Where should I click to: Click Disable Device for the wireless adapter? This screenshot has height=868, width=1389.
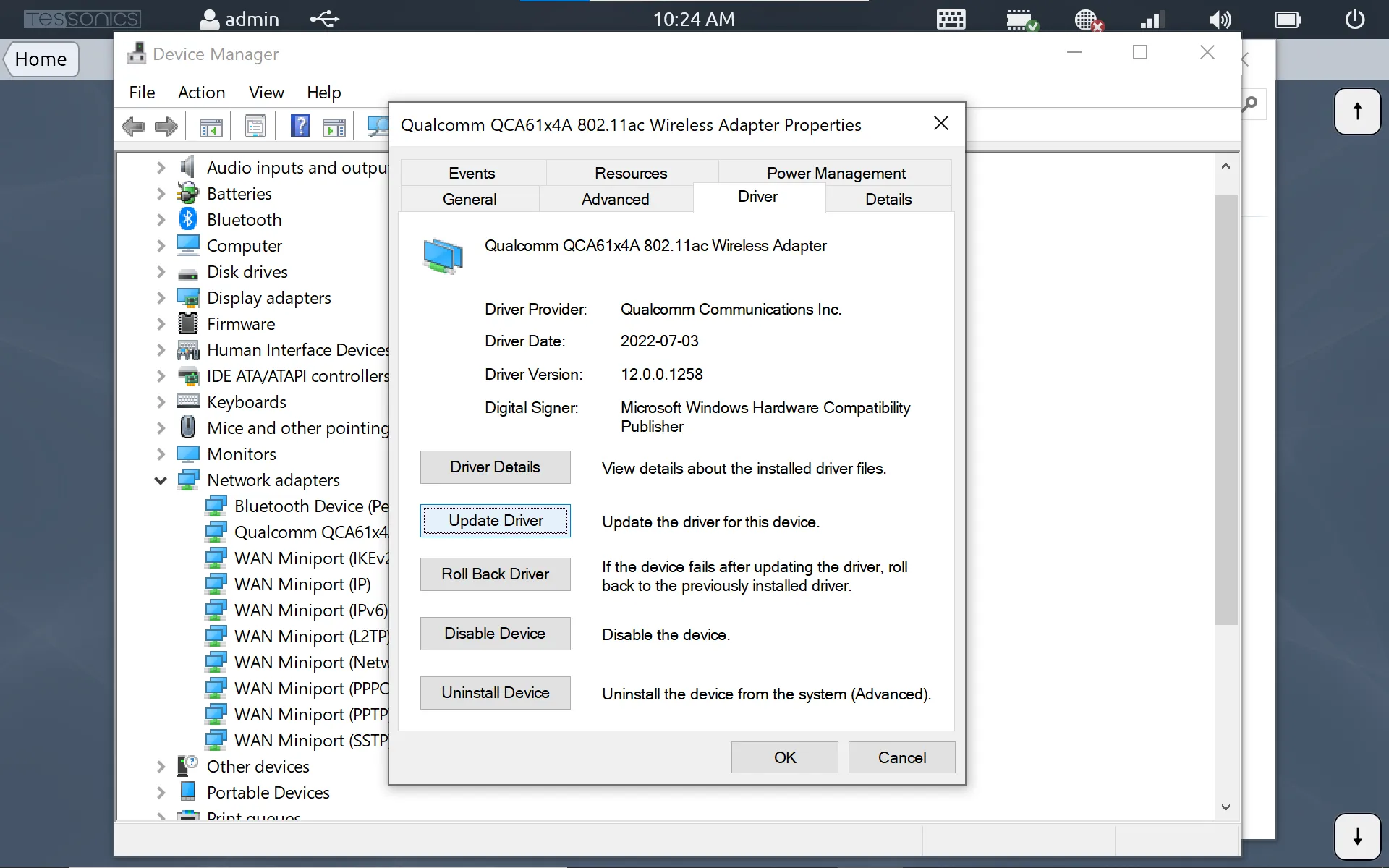[495, 633]
